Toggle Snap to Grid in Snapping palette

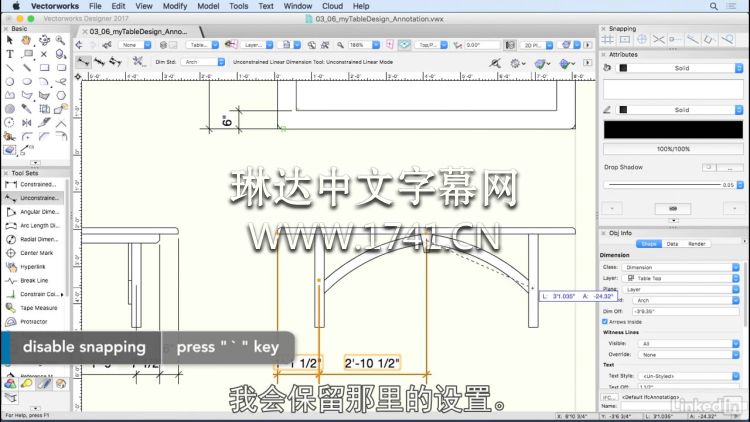(x=608, y=39)
